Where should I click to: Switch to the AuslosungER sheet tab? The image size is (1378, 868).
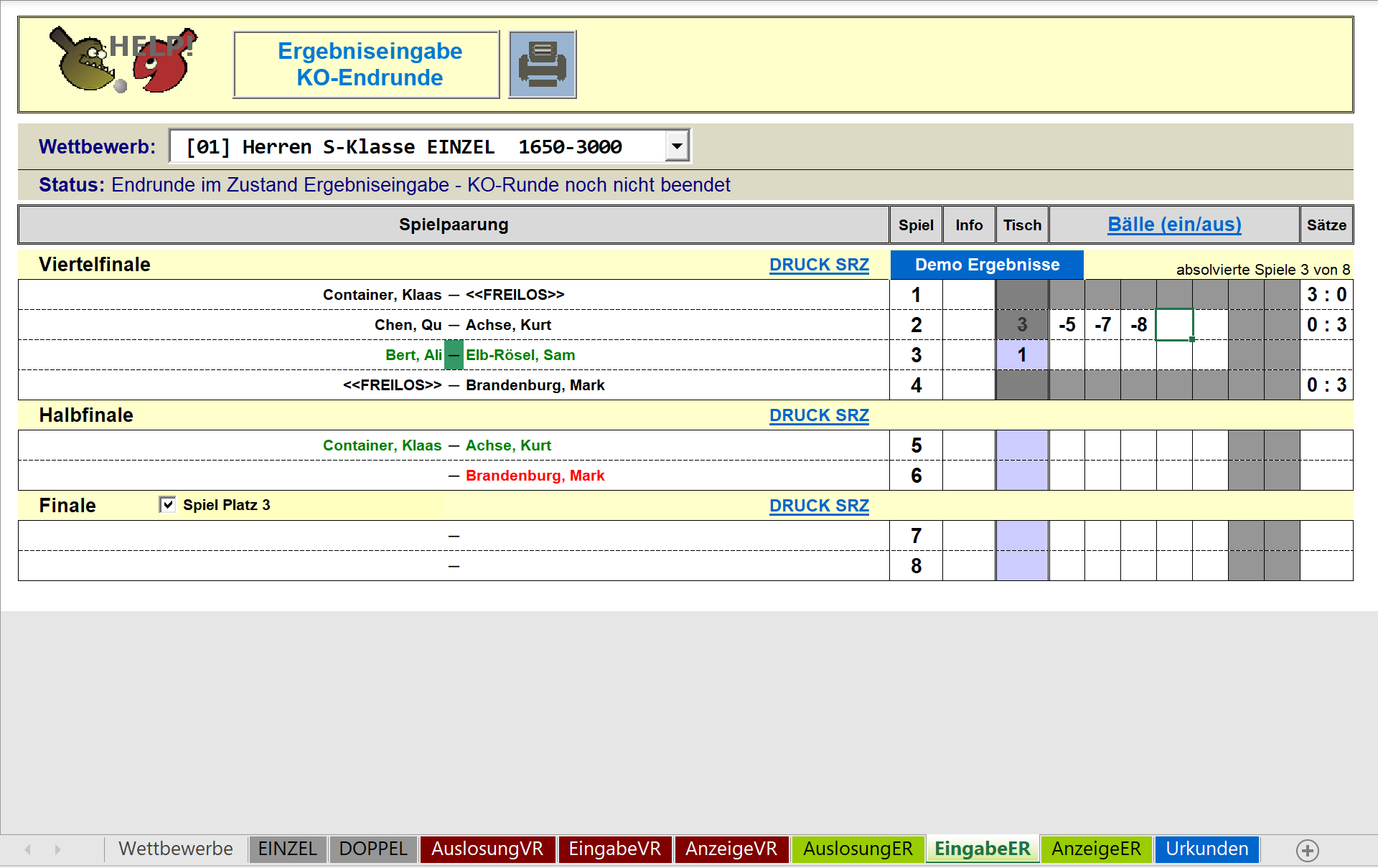pos(858,849)
